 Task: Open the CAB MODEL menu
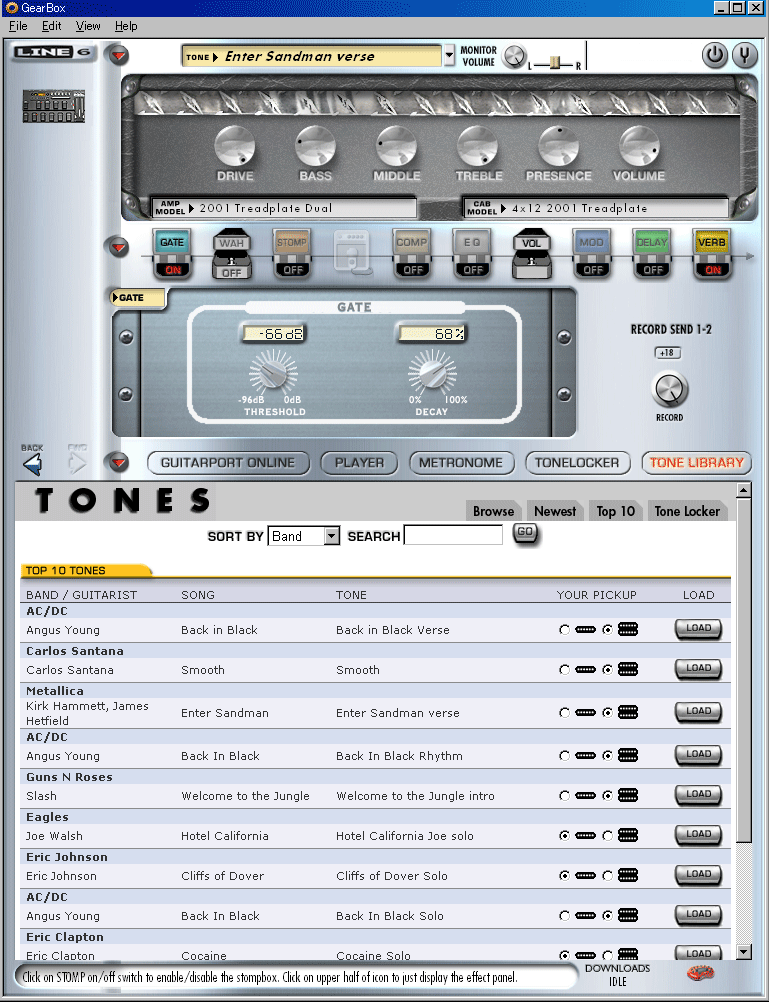[596, 208]
